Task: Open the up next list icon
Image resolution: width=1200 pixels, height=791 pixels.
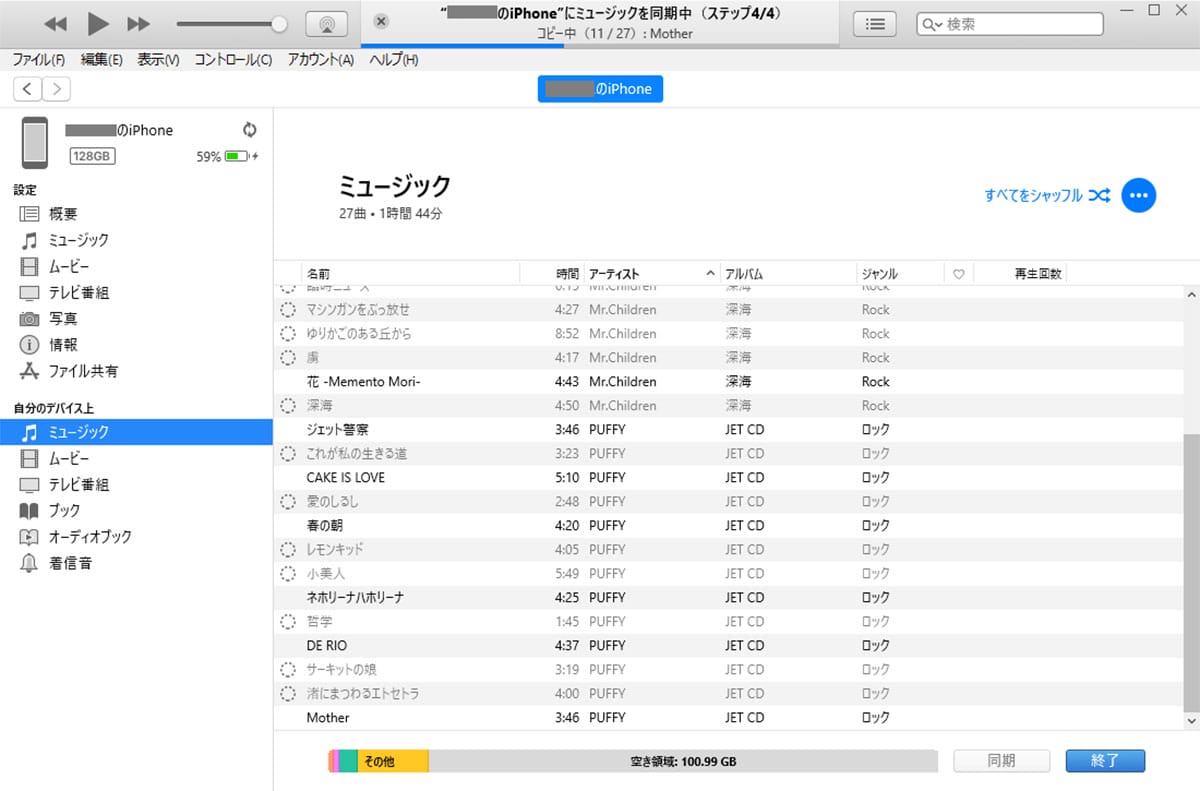Action: tap(875, 24)
